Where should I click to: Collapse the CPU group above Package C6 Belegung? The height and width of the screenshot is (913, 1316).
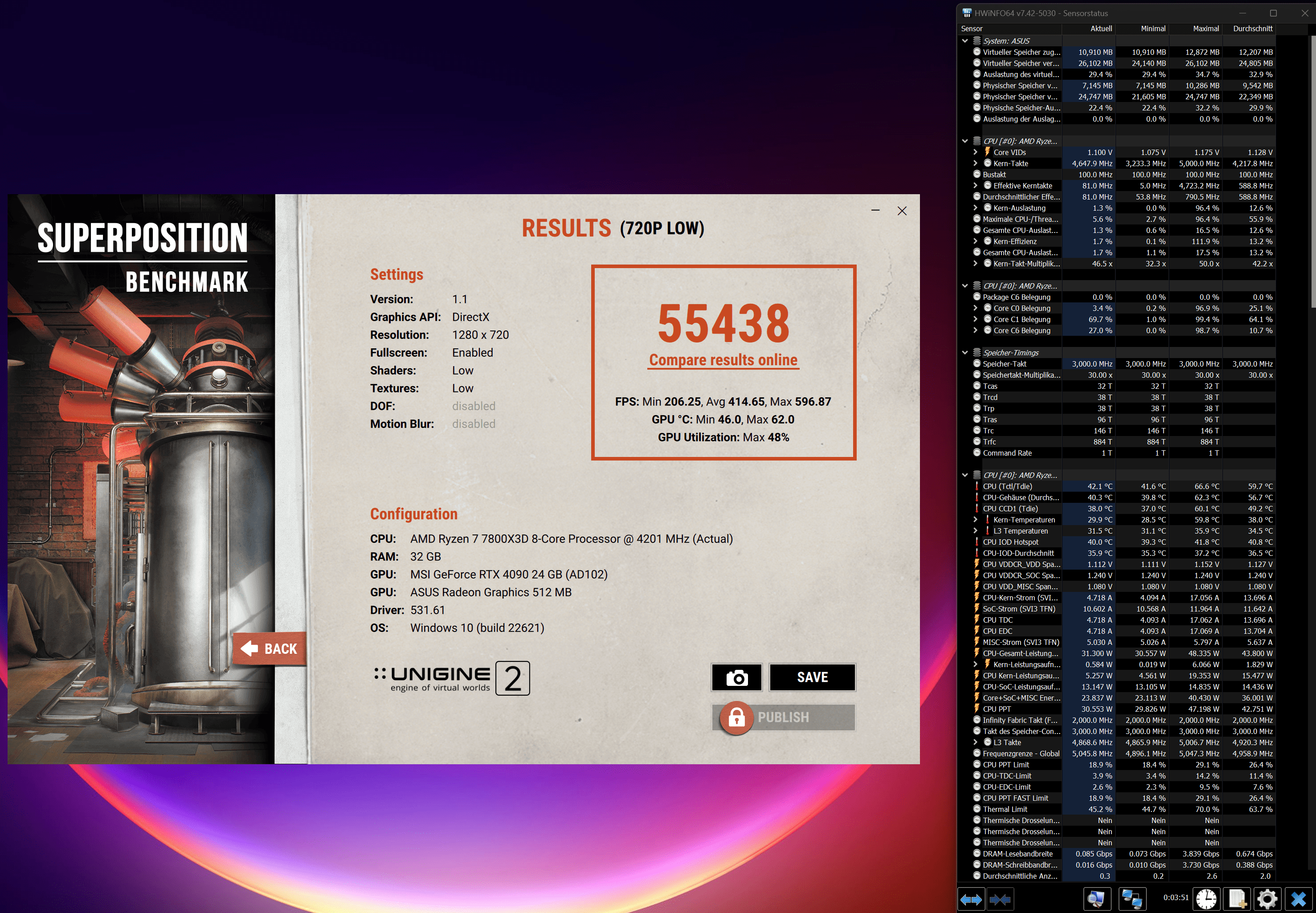(965, 285)
